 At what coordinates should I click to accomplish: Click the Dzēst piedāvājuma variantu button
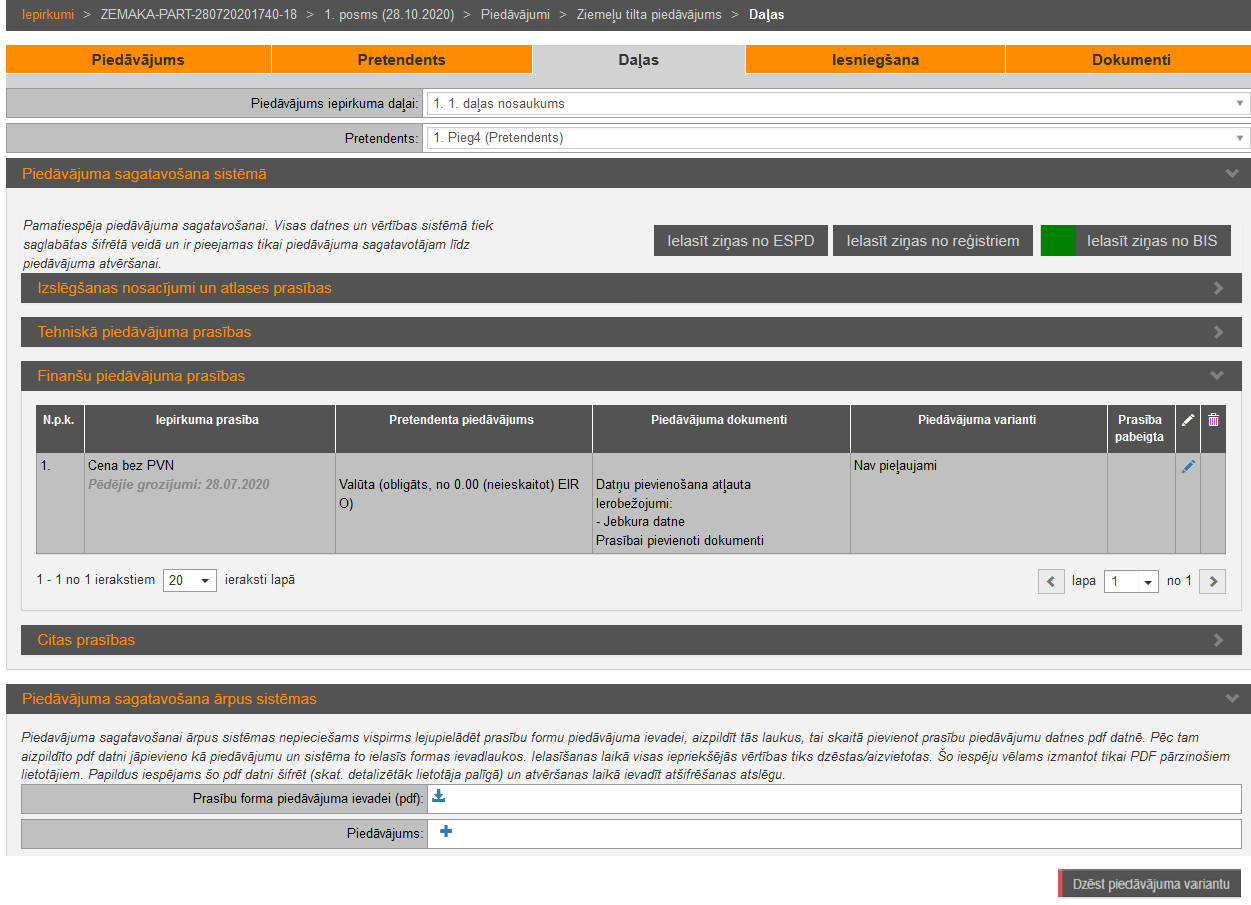pos(1150,884)
